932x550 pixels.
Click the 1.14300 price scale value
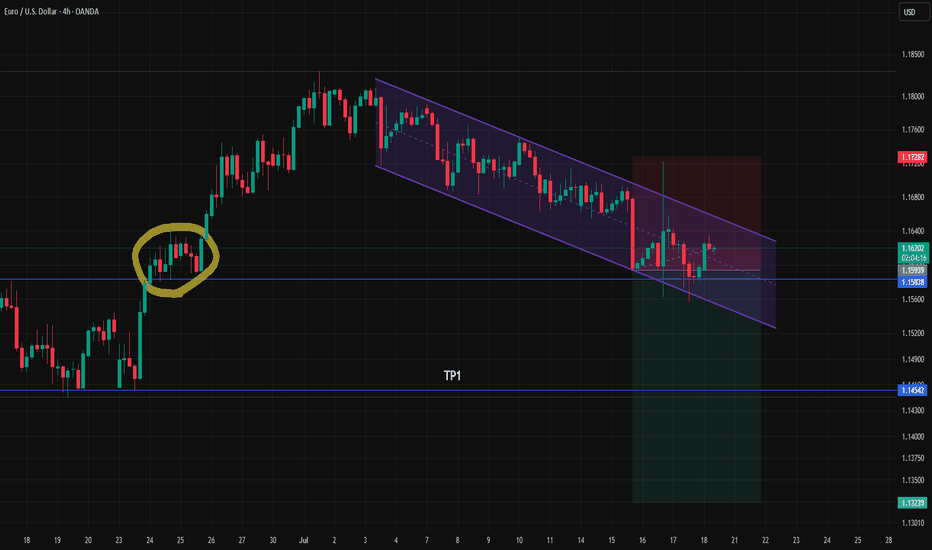click(x=912, y=410)
